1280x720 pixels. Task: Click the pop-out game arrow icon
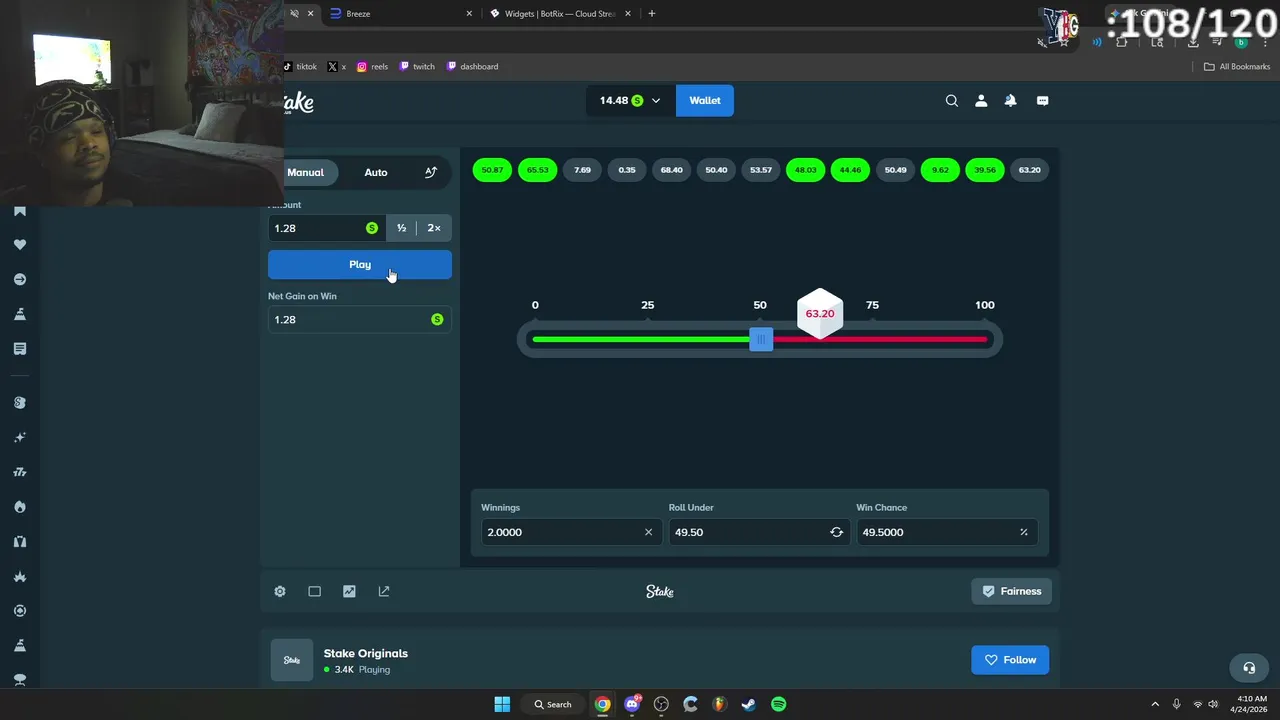tap(384, 591)
